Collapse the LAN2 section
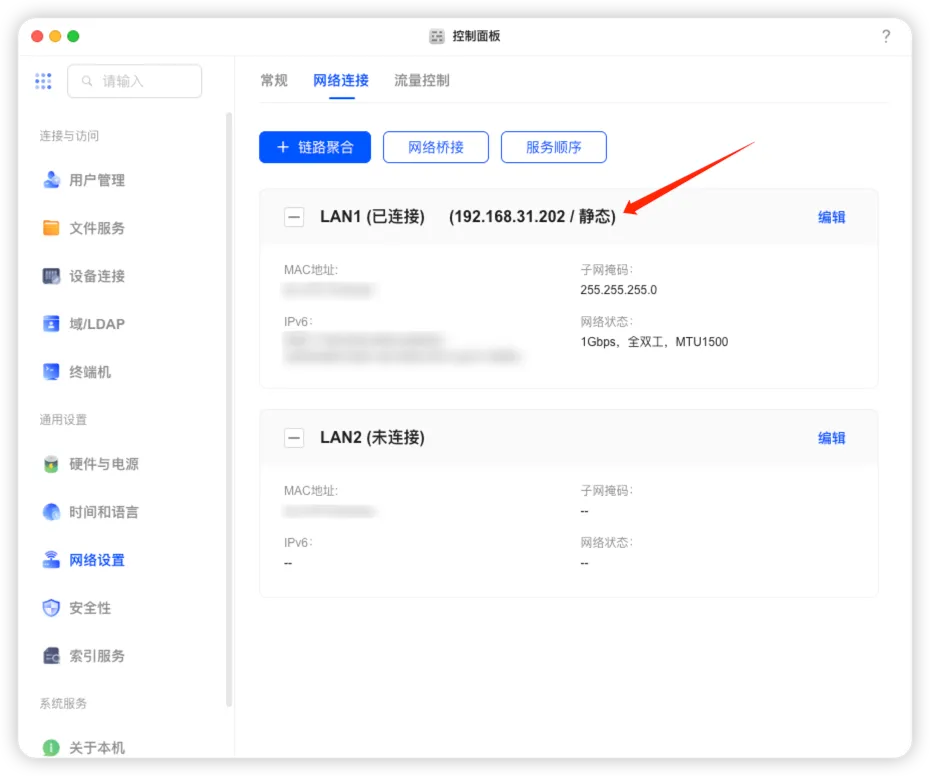Screen dimensions: 930x776 pyautogui.click(x=294, y=438)
